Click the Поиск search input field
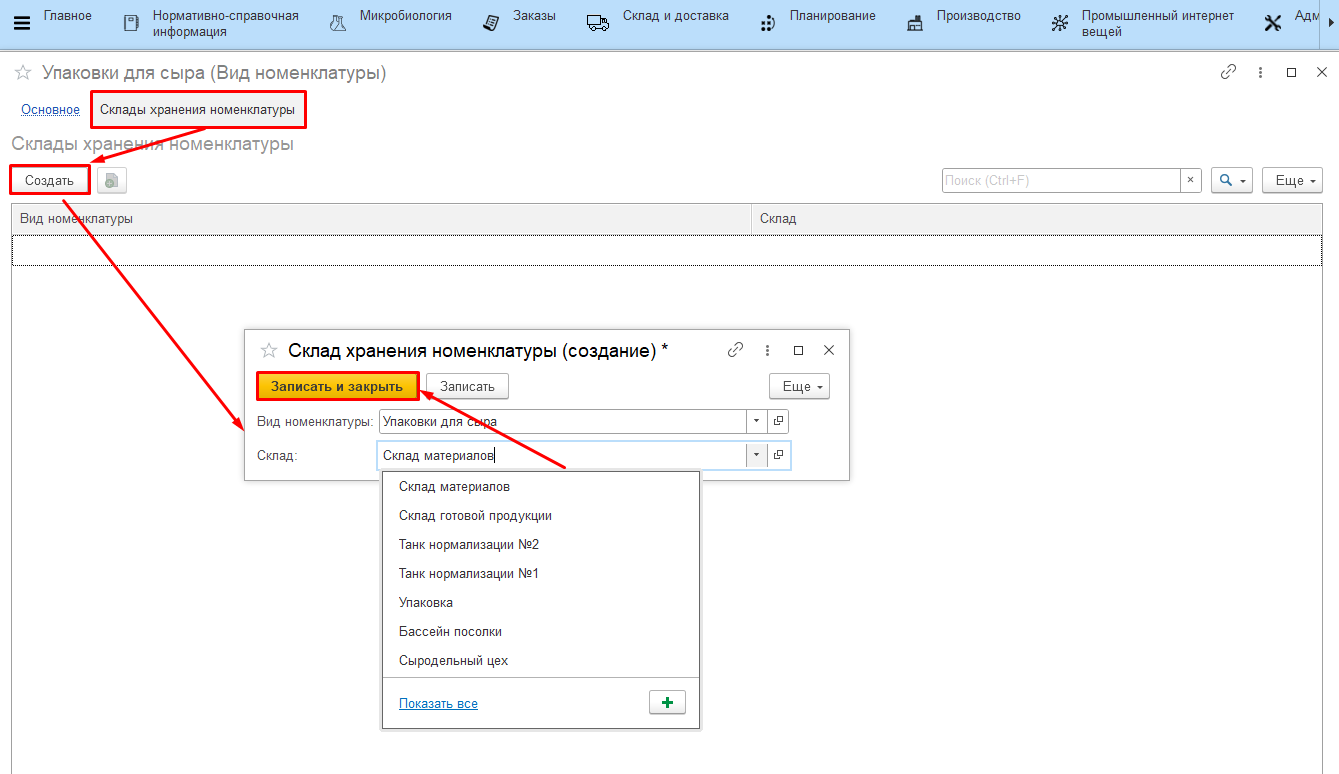Screen dimensions: 1339x774 coord(1060,181)
